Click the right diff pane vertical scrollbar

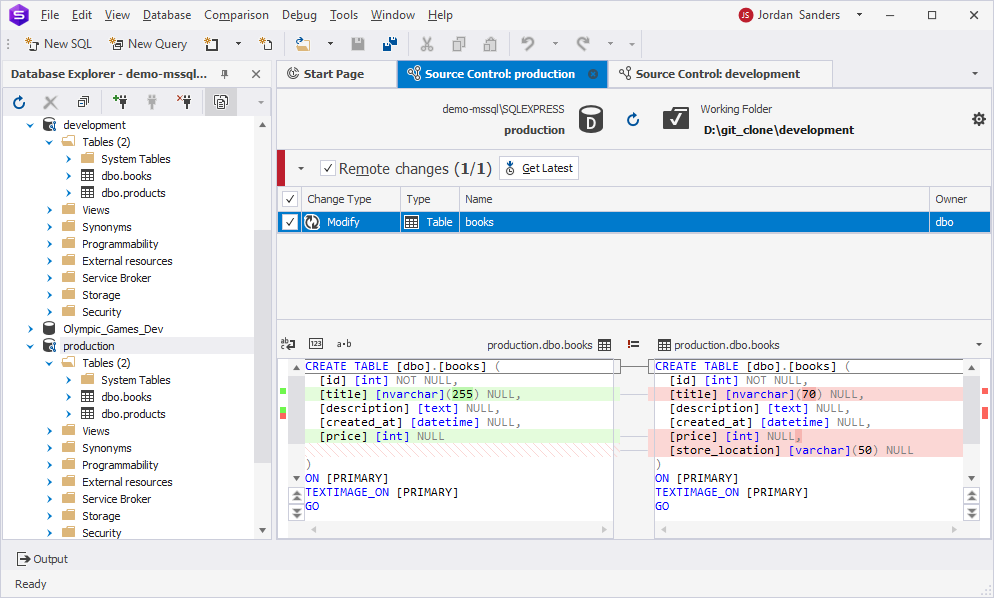click(x=971, y=409)
